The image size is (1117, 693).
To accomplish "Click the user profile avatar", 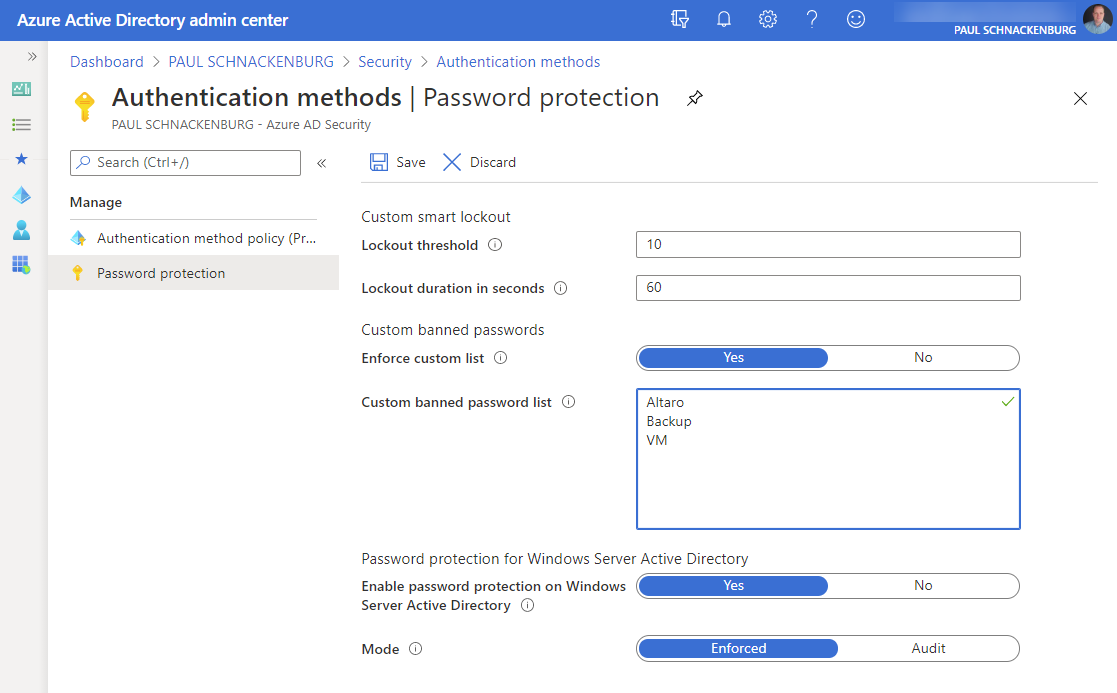I will 1097,19.
